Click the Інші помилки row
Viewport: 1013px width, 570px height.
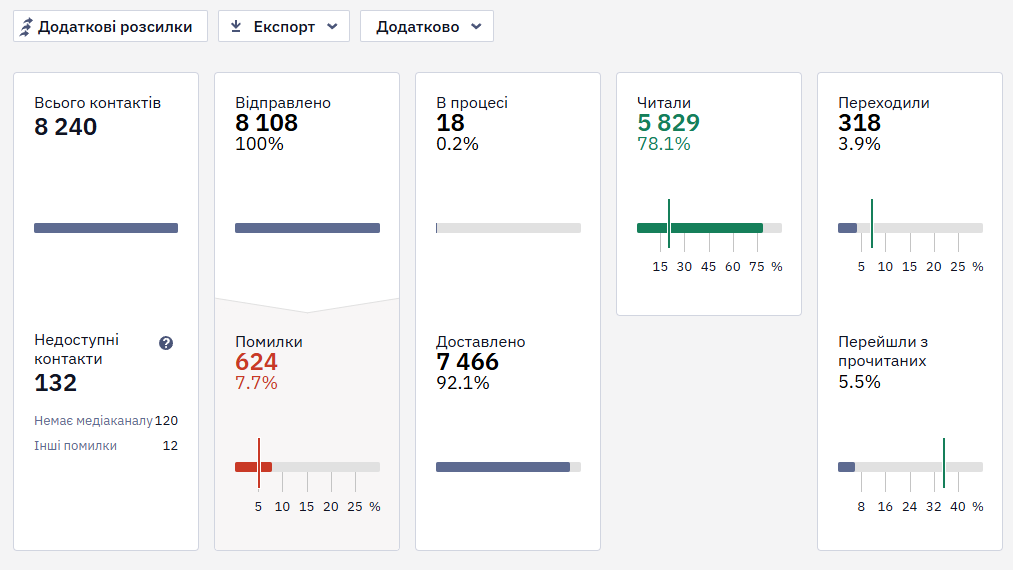[x=106, y=446]
